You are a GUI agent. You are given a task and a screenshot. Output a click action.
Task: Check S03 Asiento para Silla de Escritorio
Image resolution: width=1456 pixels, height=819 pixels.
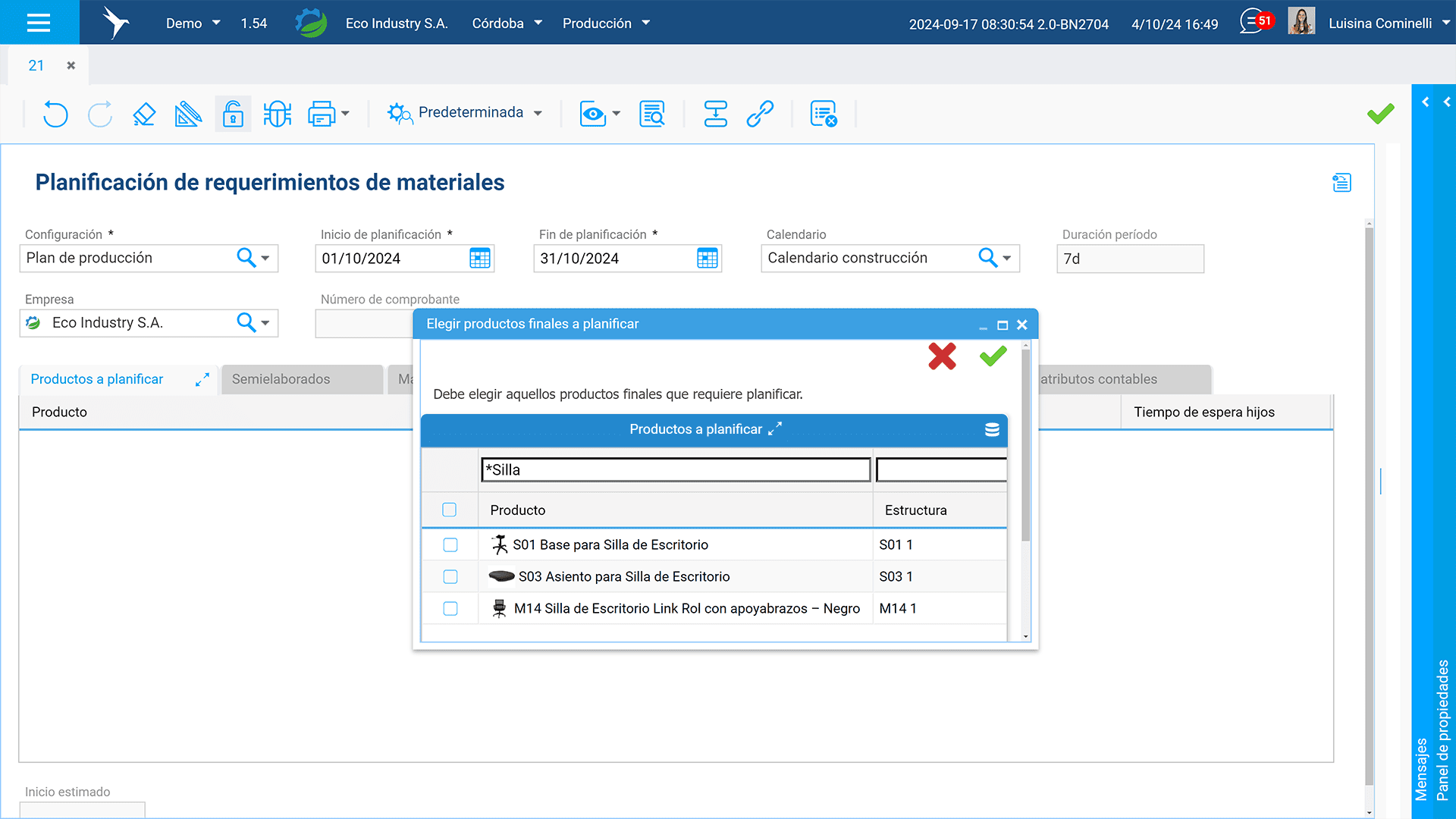(450, 577)
